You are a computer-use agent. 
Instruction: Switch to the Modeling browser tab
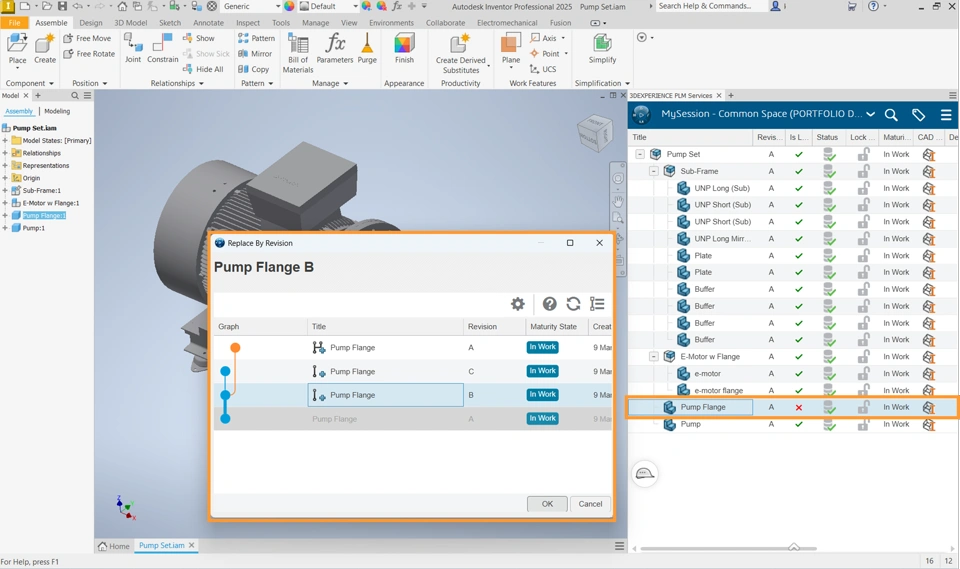click(x=57, y=111)
